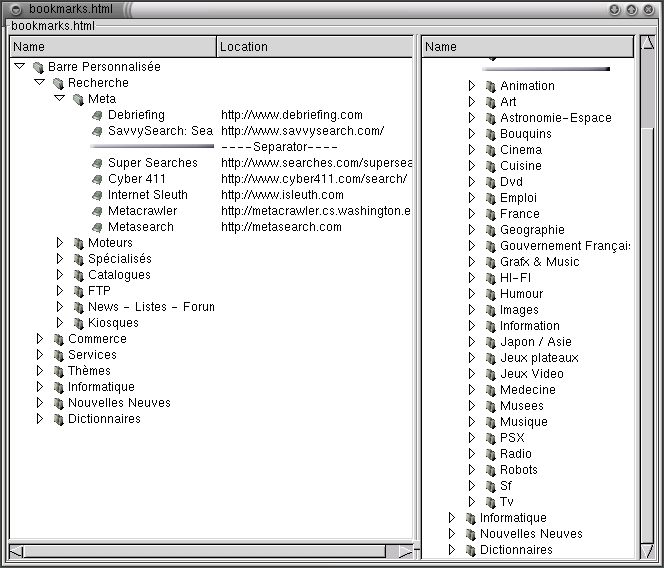
Task: Expand the Jeux Video folder
Action: (x=472, y=374)
